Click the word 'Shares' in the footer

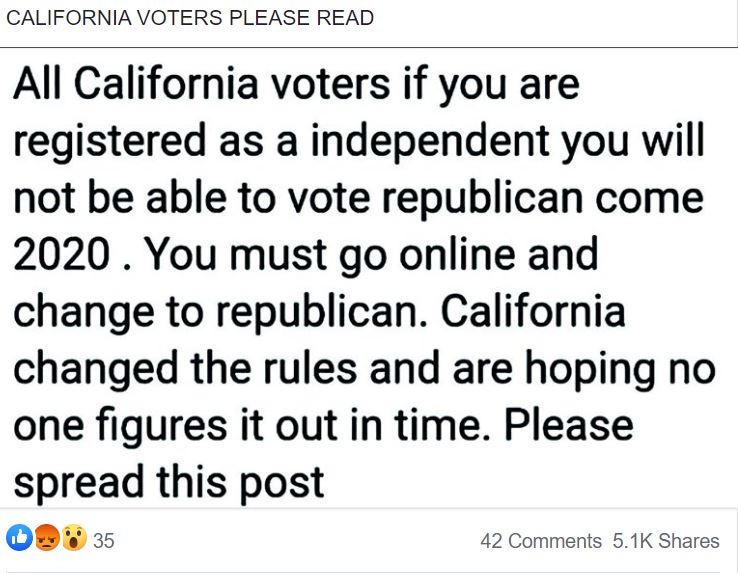click(x=689, y=541)
